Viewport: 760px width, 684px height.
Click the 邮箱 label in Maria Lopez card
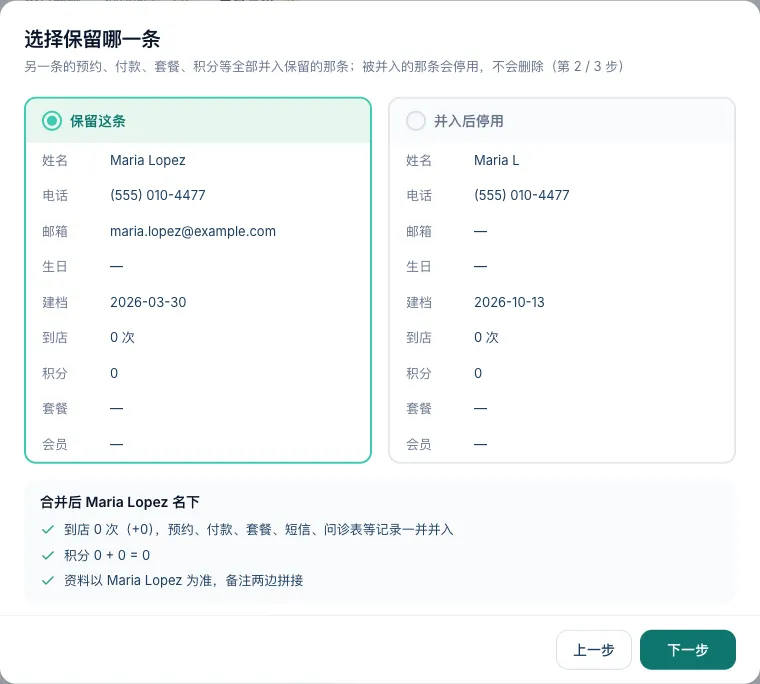(55, 232)
